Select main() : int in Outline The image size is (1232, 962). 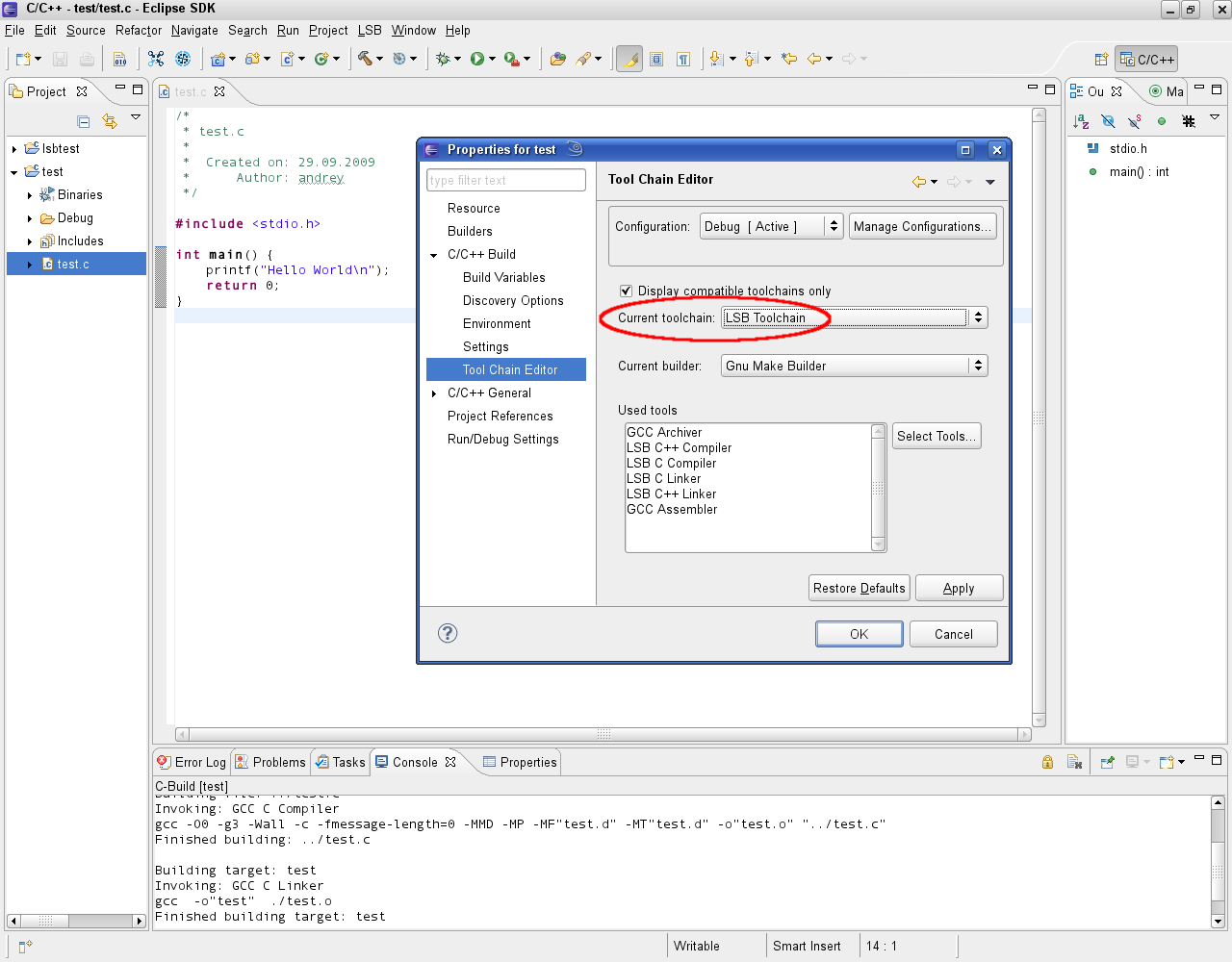(x=1139, y=171)
